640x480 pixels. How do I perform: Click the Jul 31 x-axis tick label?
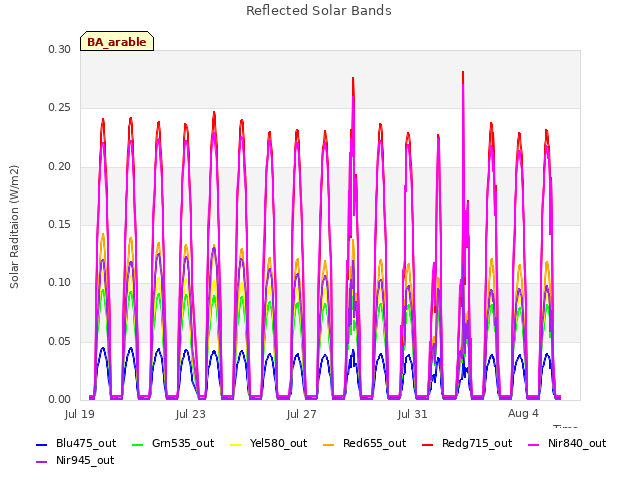pos(412,414)
